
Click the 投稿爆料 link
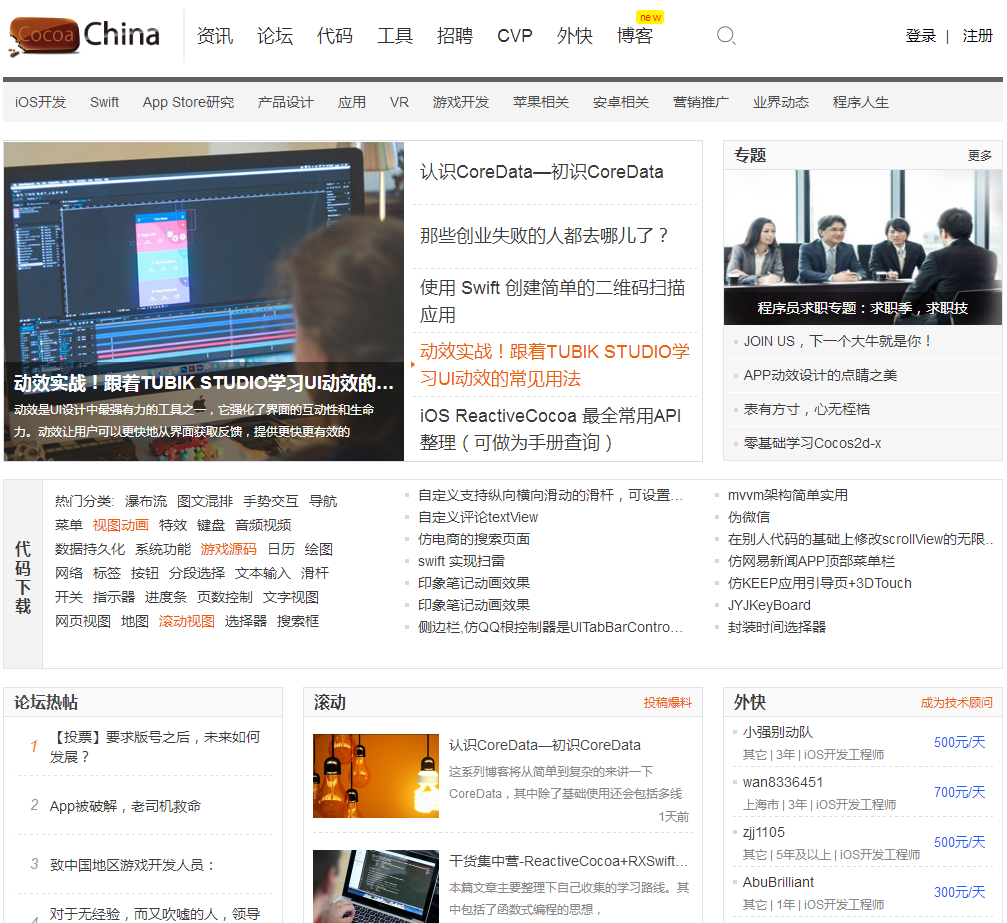667,703
